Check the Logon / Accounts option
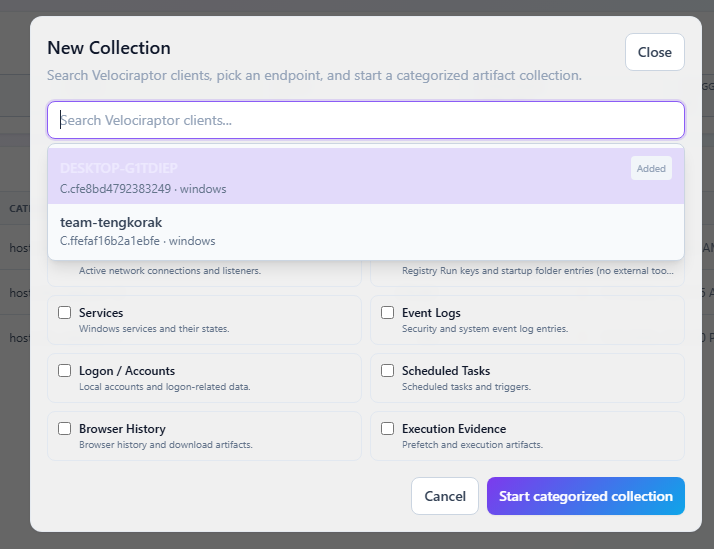Image resolution: width=714 pixels, height=549 pixels. [65, 371]
